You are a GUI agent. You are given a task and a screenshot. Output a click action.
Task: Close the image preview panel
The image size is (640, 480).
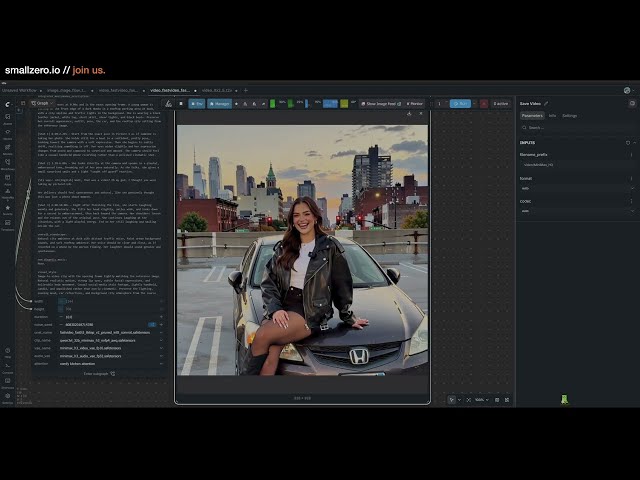421,113
